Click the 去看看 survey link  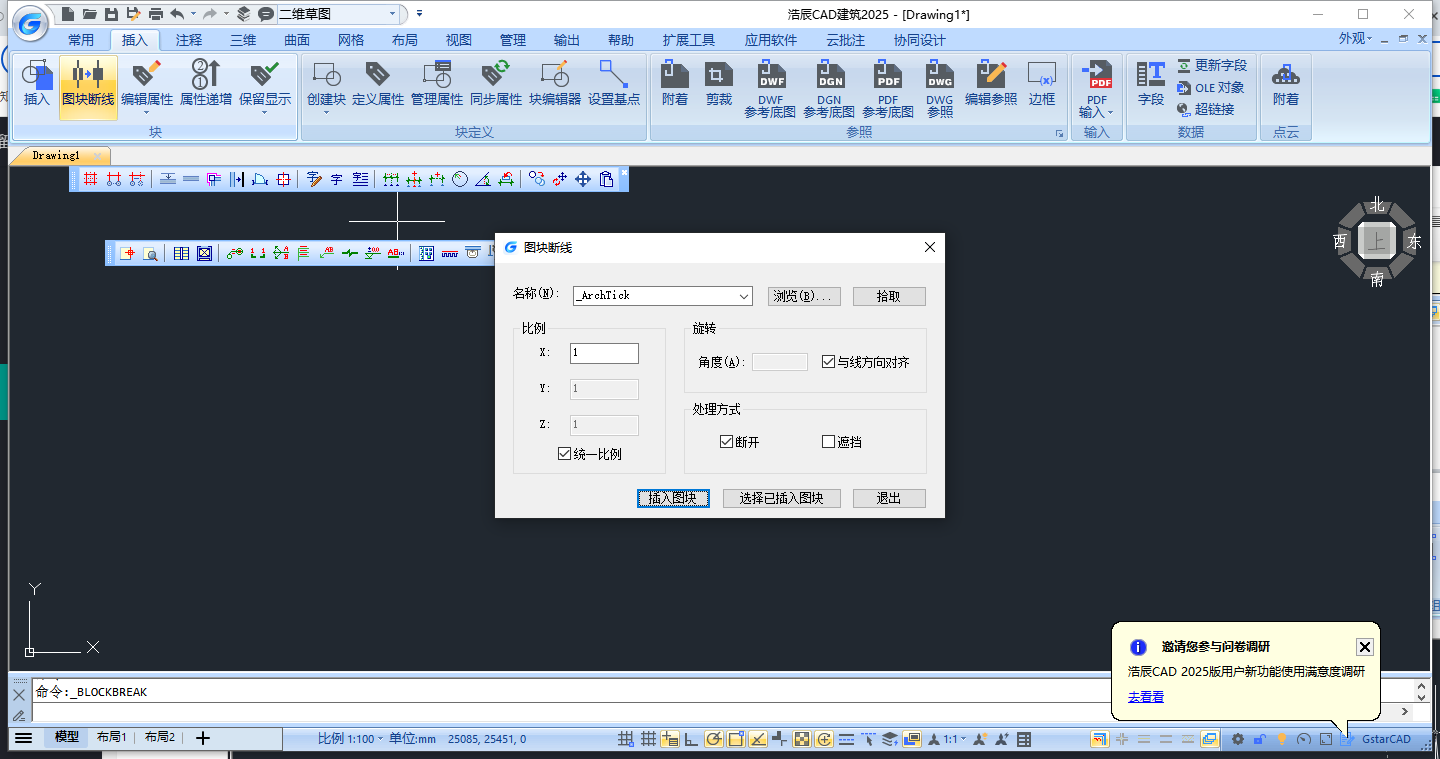[1146, 697]
